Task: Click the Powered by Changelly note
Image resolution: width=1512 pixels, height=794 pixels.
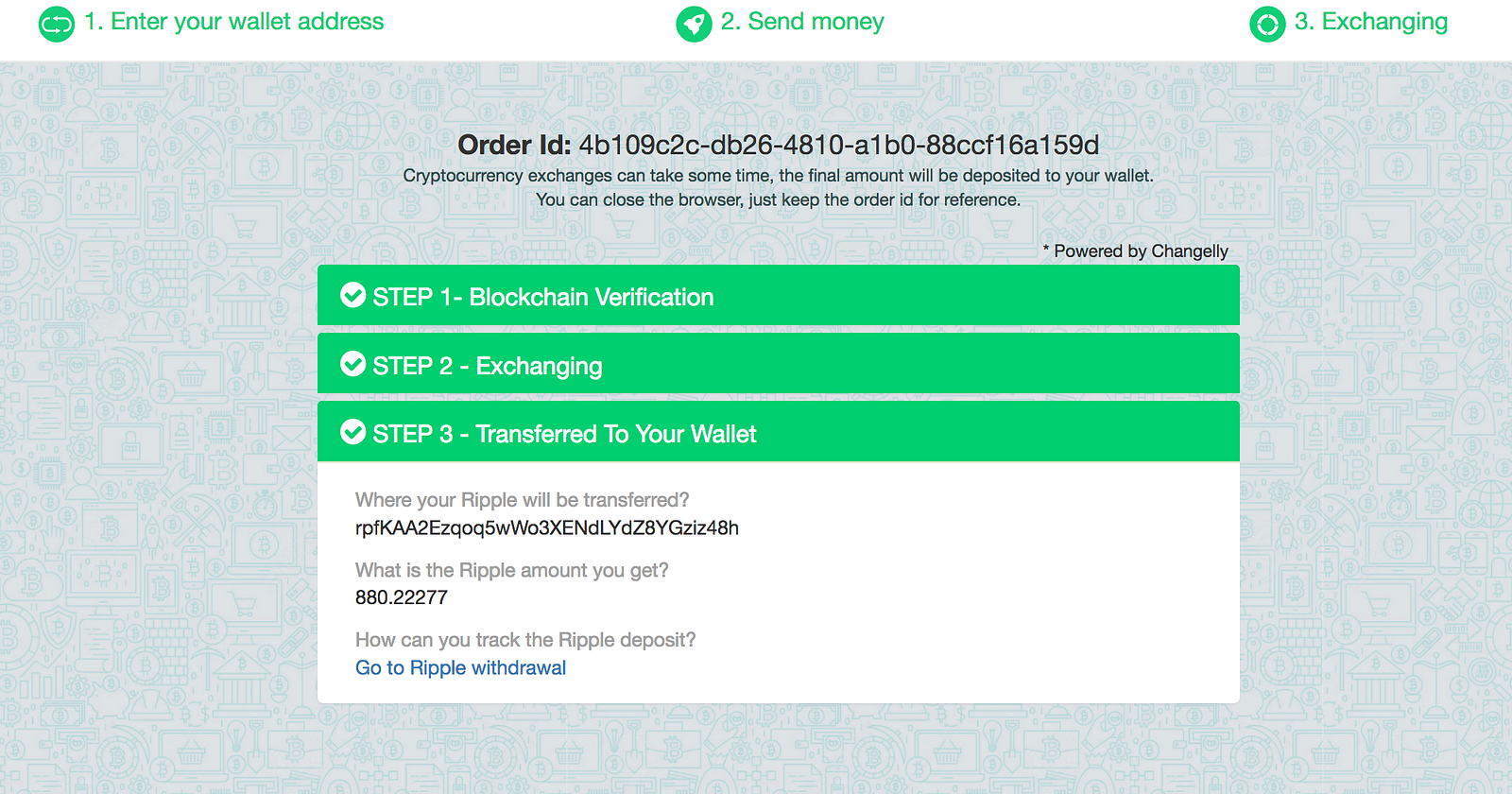Action: [1136, 250]
